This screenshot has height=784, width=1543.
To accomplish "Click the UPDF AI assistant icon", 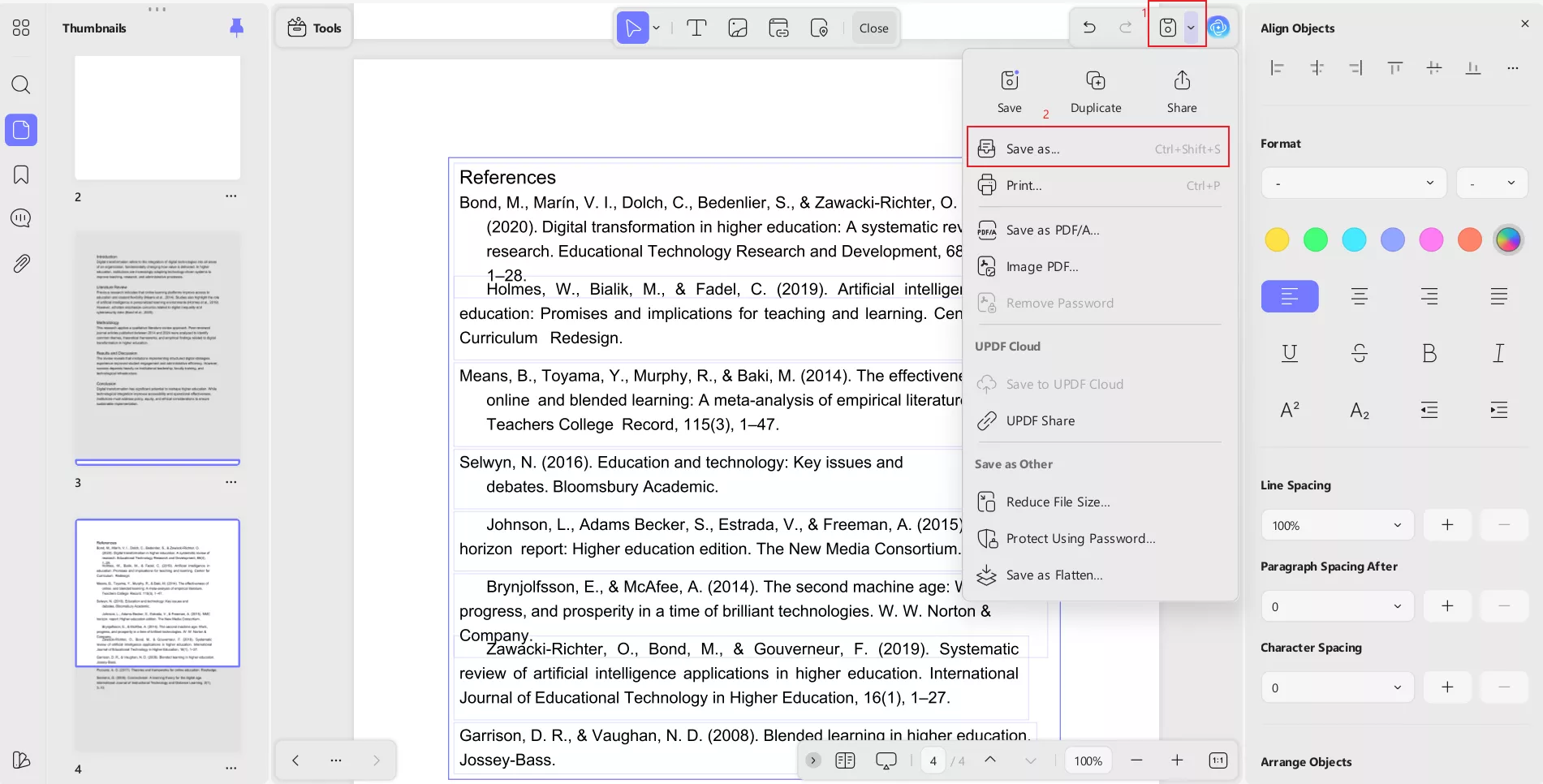I will (x=1218, y=28).
